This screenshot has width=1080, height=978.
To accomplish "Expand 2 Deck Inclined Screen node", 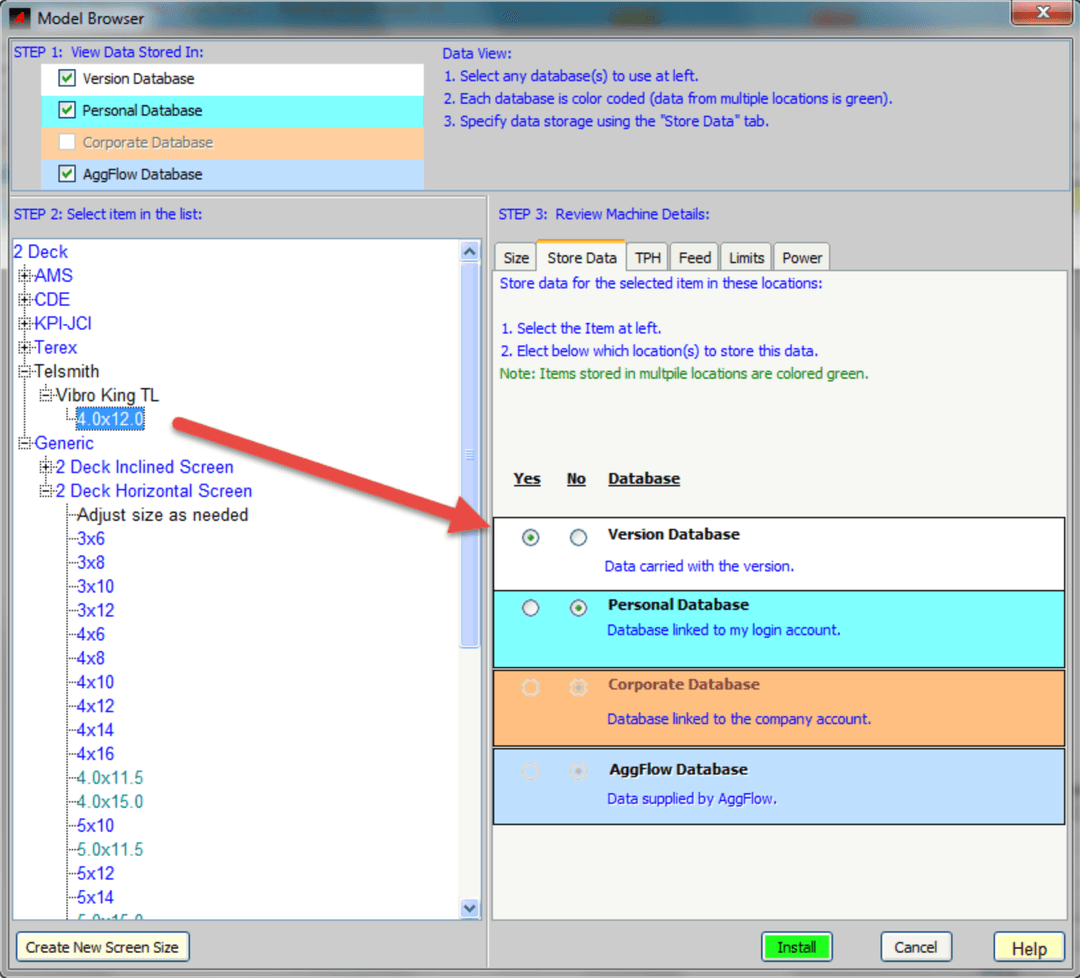I will pos(46,467).
